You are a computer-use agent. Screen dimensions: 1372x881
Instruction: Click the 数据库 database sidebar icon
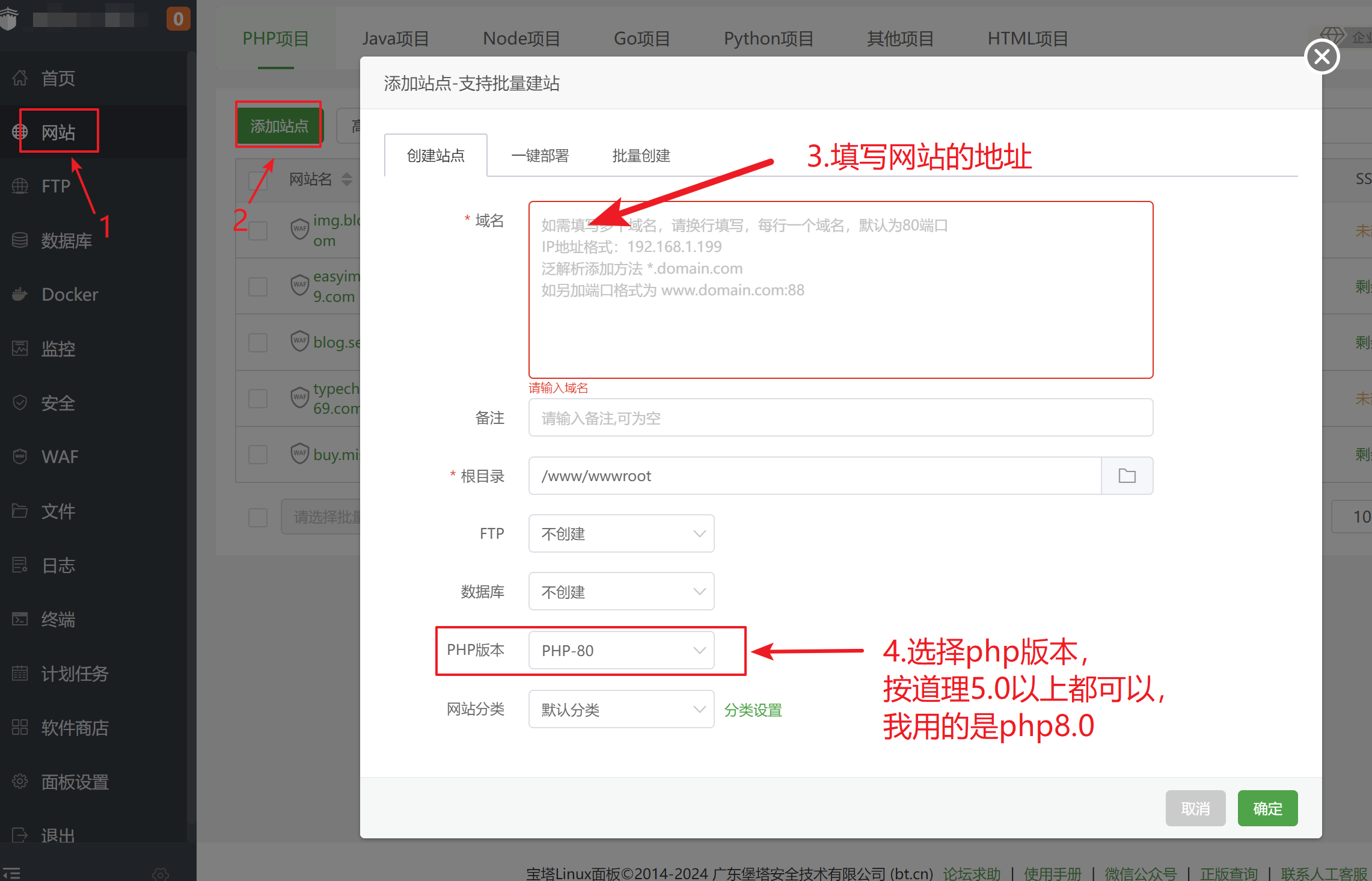click(20, 240)
